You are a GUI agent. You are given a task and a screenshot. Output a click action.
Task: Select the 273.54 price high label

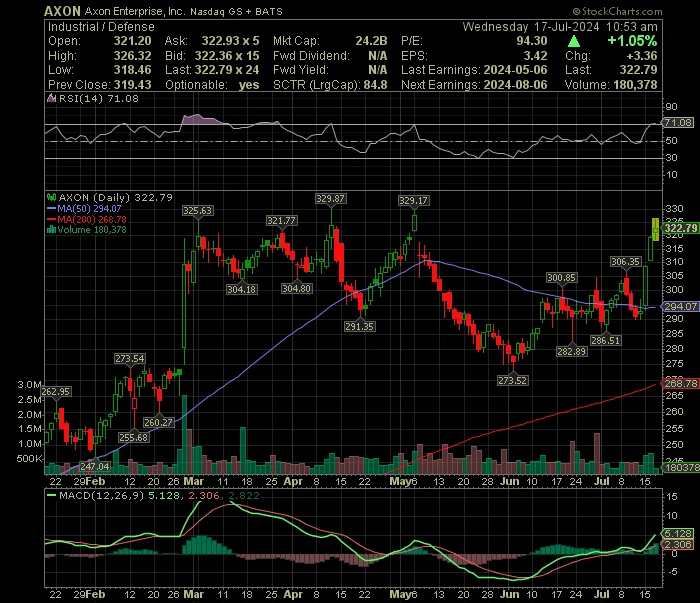pyautogui.click(x=129, y=358)
